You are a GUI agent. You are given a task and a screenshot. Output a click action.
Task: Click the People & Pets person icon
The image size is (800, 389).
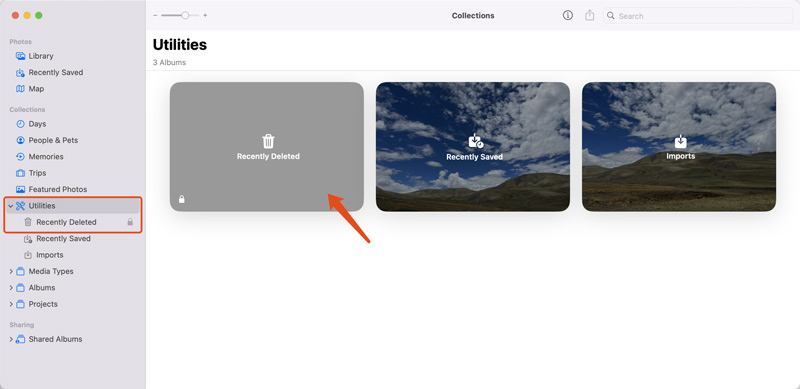tap(20, 140)
